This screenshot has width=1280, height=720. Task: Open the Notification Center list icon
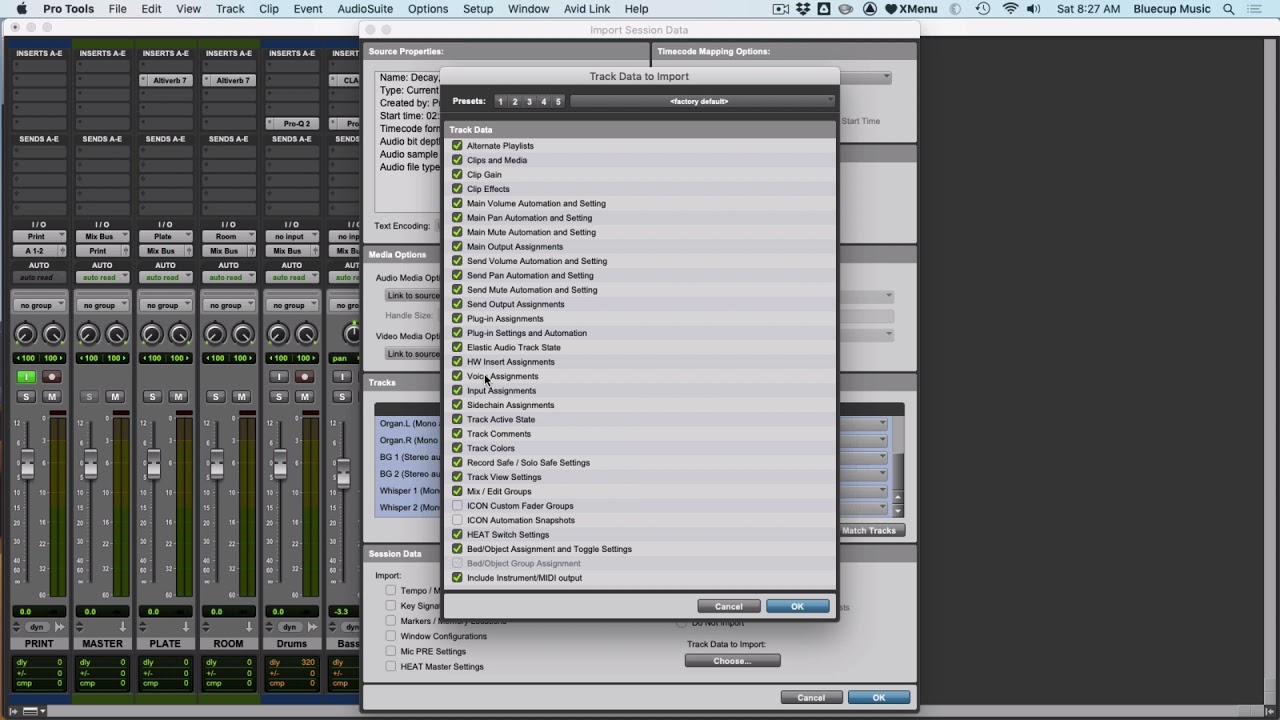(1255, 9)
